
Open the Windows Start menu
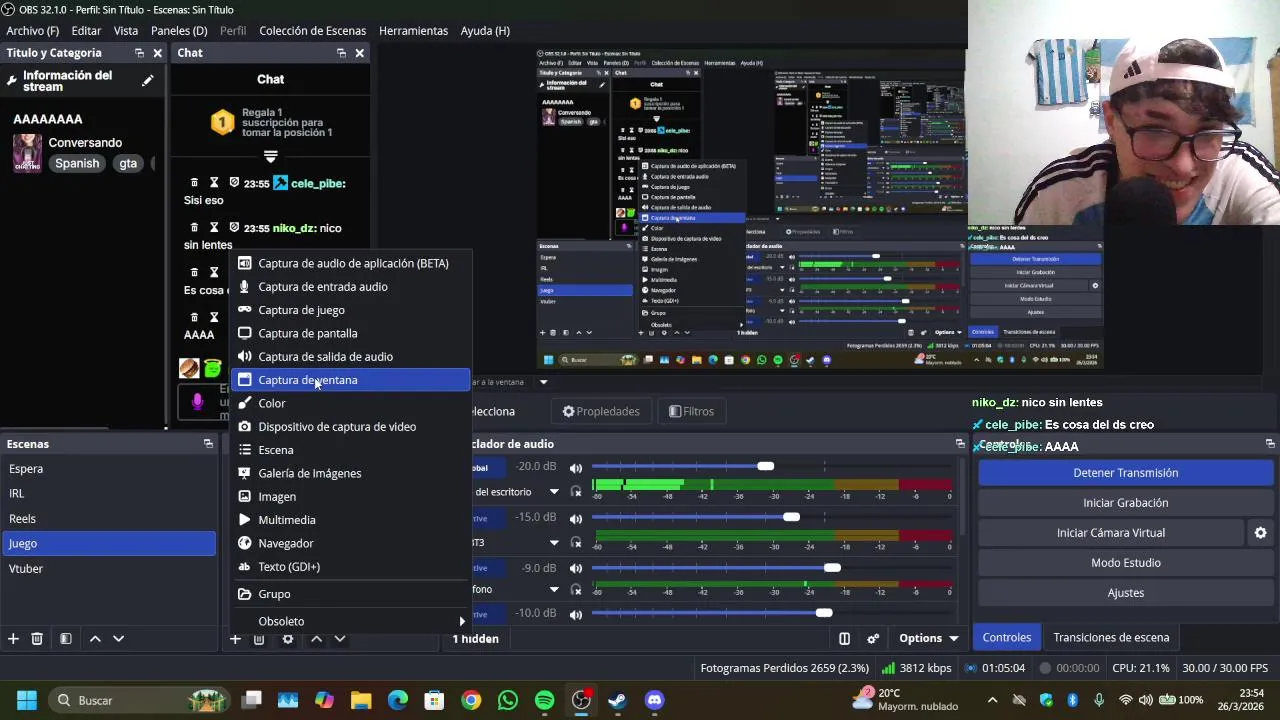(27, 700)
